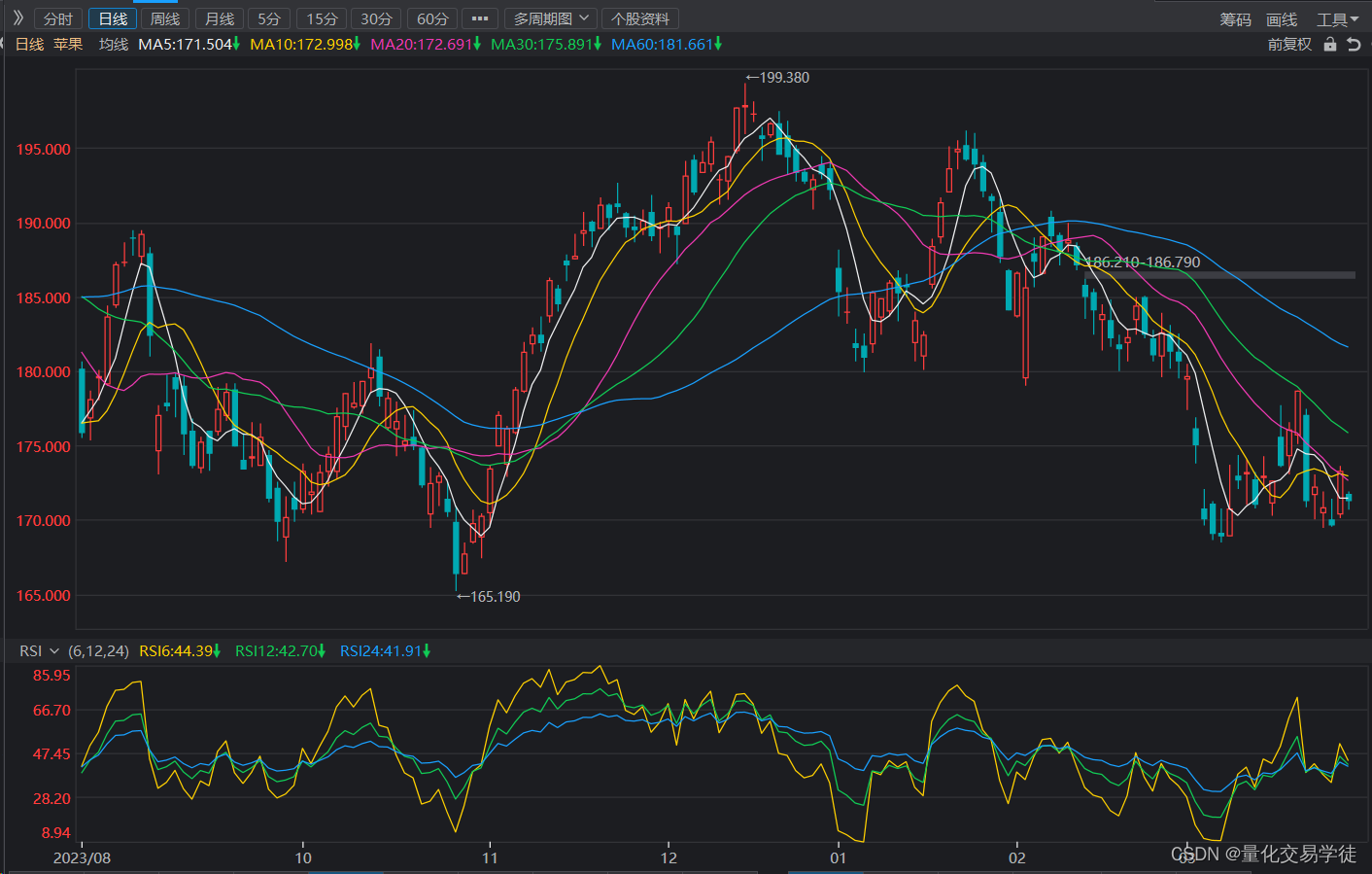Screen dimensions: 1372x874
Task: Click the MA30:175.891 indicator value
Action: (546, 45)
